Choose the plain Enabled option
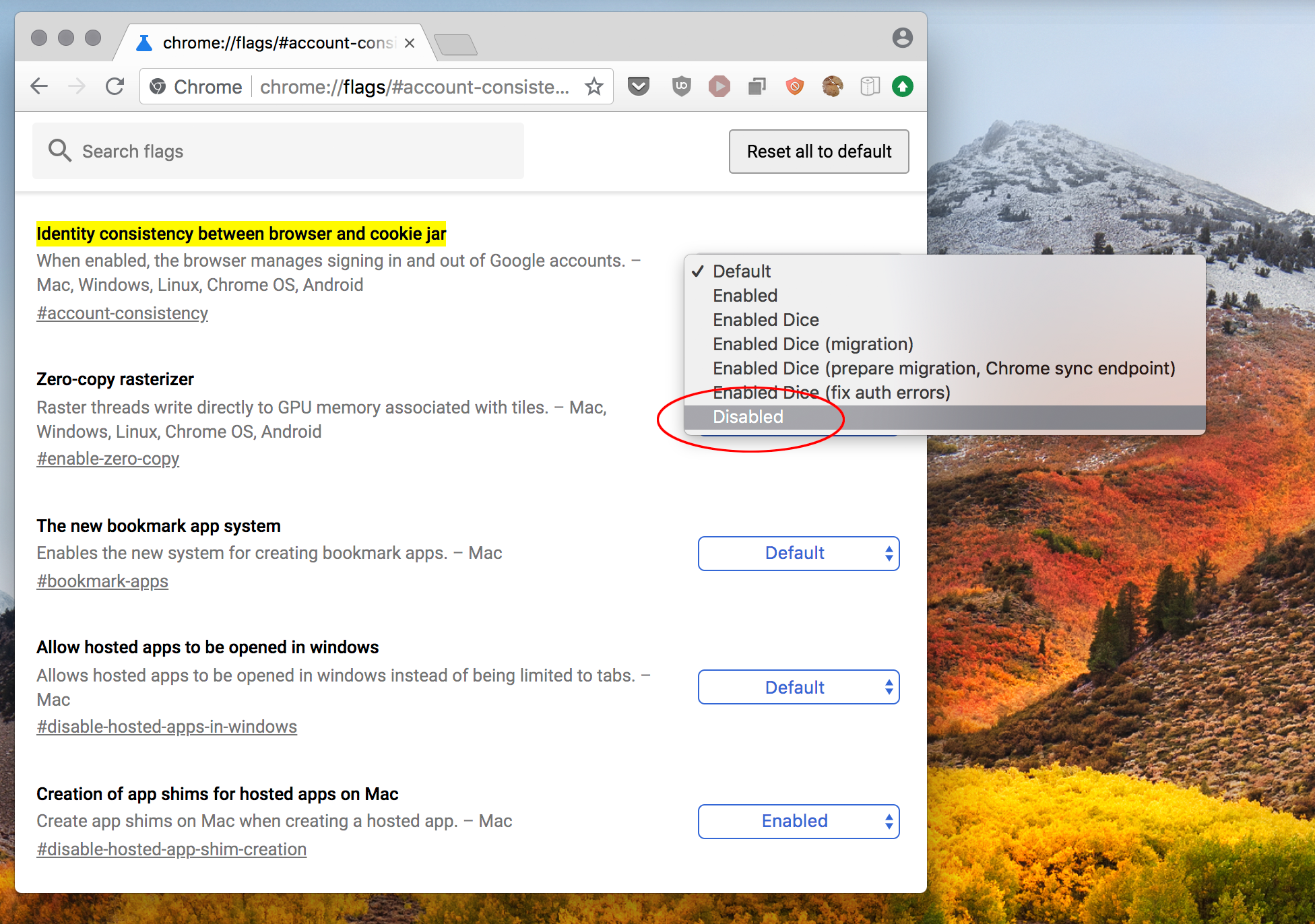This screenshot has width=1315, height=924. click(x=944, y=295)
